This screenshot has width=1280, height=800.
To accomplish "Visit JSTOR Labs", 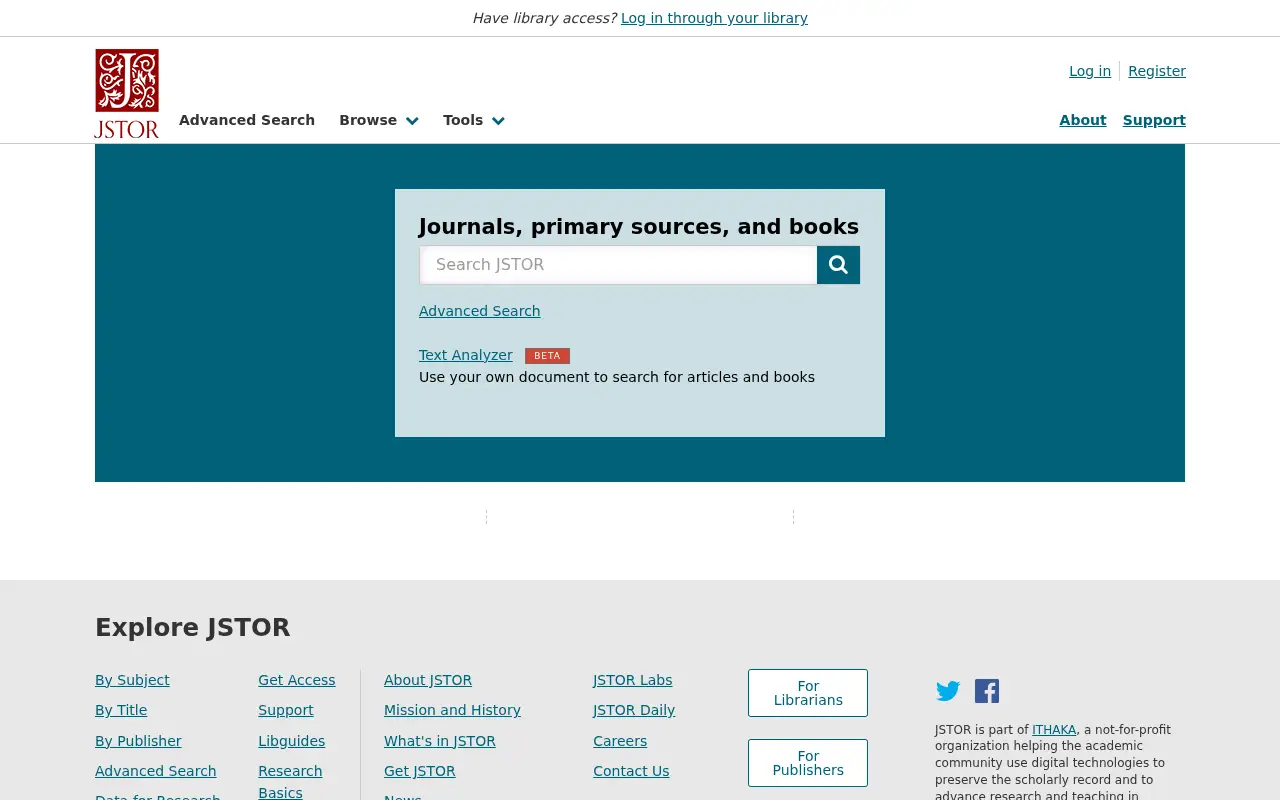I will (633, 680).
